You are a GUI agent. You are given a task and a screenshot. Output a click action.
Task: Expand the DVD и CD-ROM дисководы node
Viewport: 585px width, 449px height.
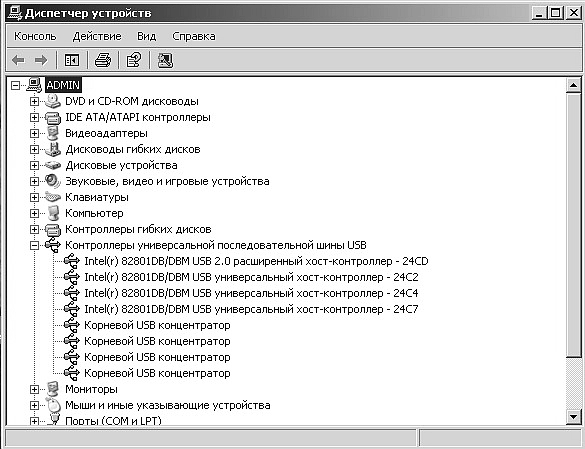(x=34, y=102)
